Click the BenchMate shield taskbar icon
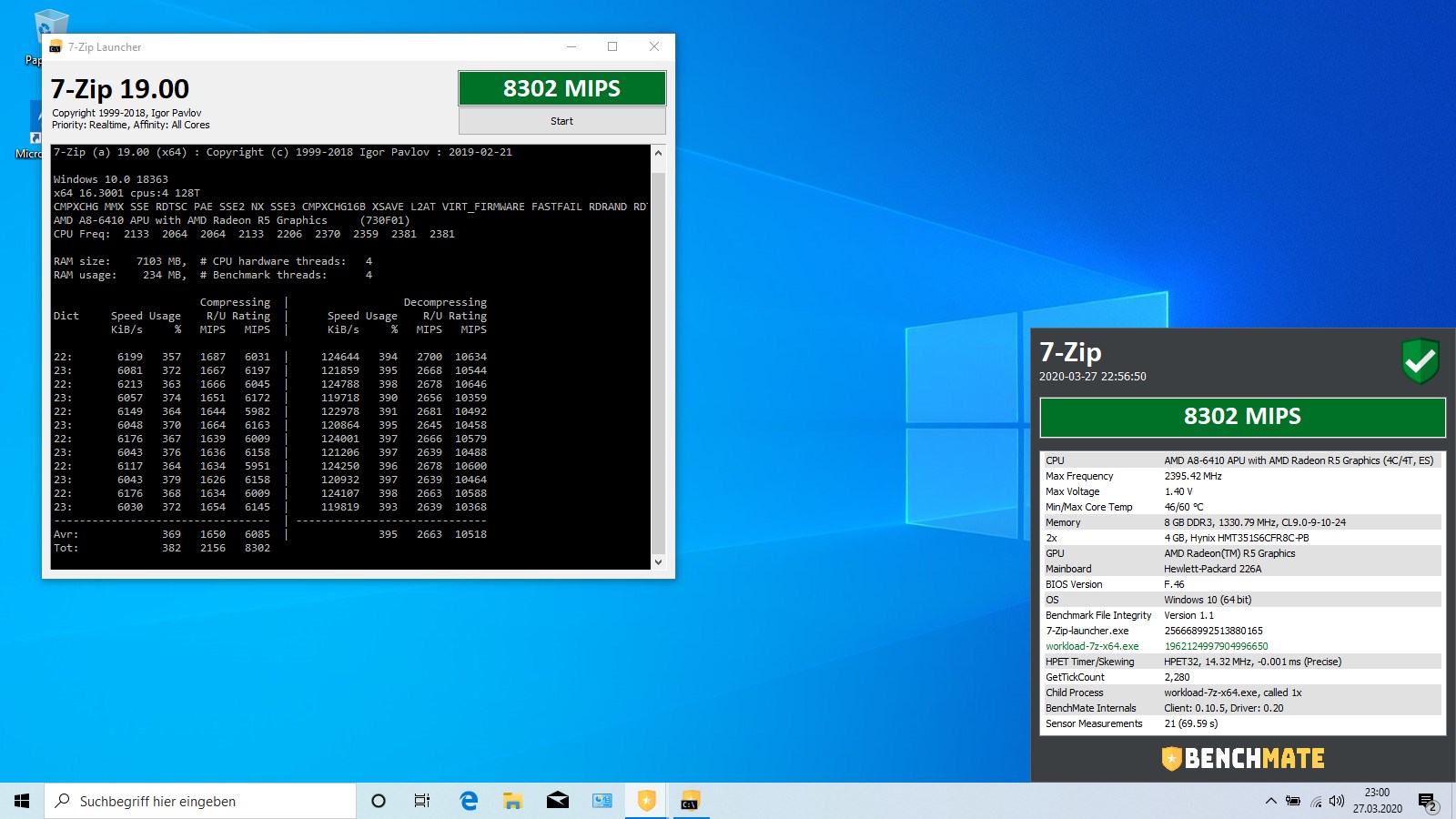This screenshot has width=1456, height=819. (647, 801)
